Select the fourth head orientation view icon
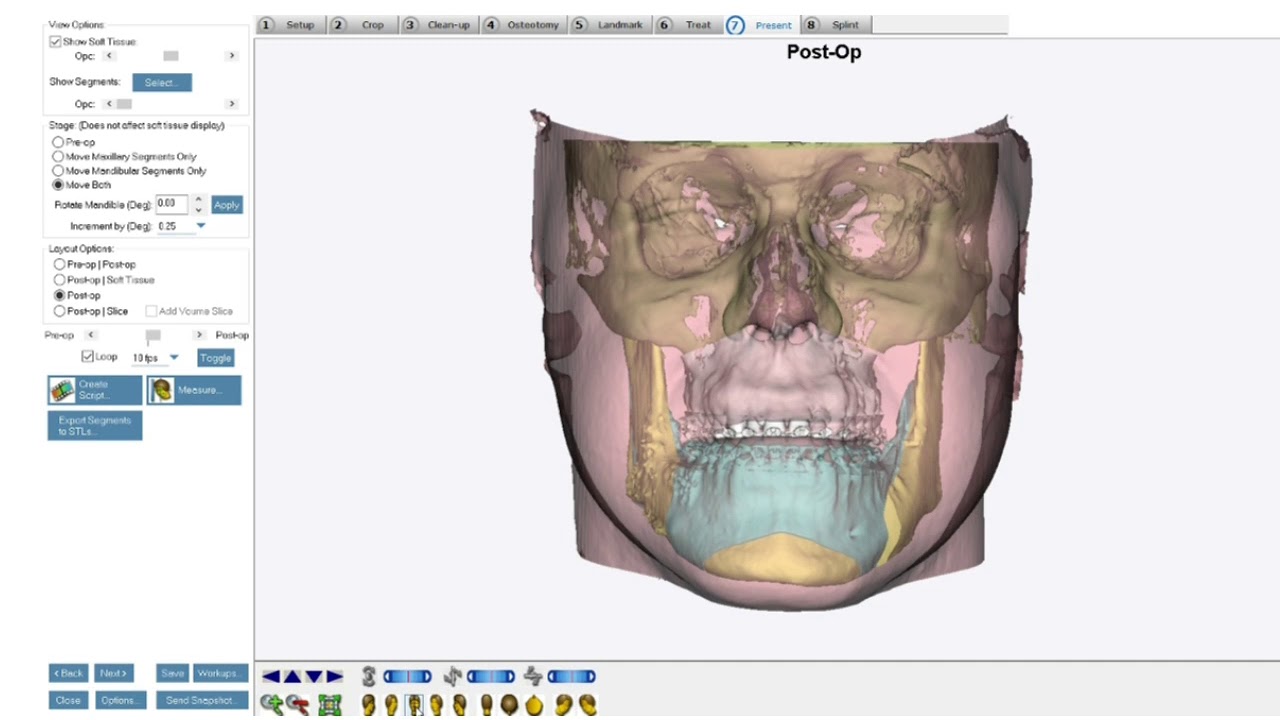Viewport: 1280px width, 720px height. 436,705
